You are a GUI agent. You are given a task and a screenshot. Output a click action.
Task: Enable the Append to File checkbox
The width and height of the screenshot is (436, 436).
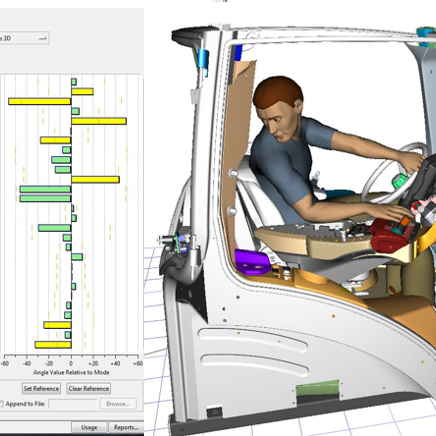[1, 404]
